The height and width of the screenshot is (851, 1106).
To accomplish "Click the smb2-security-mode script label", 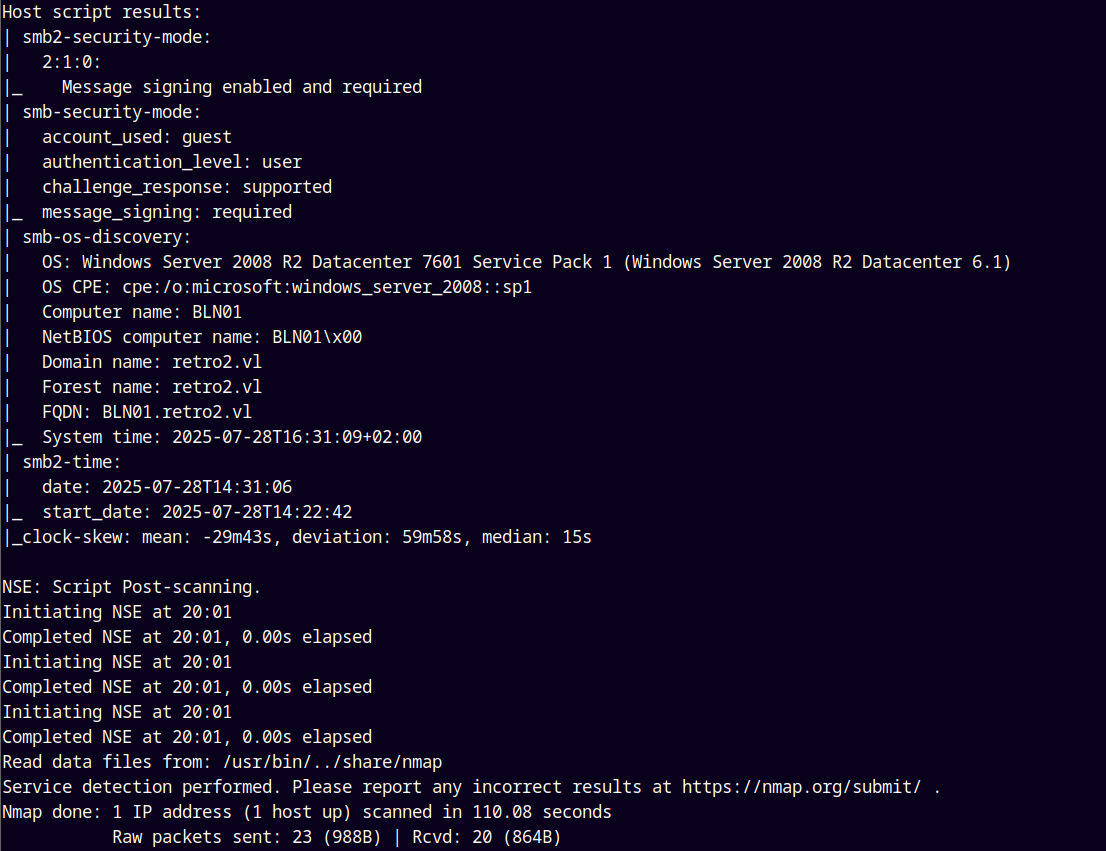I will (x=116, y=37).
